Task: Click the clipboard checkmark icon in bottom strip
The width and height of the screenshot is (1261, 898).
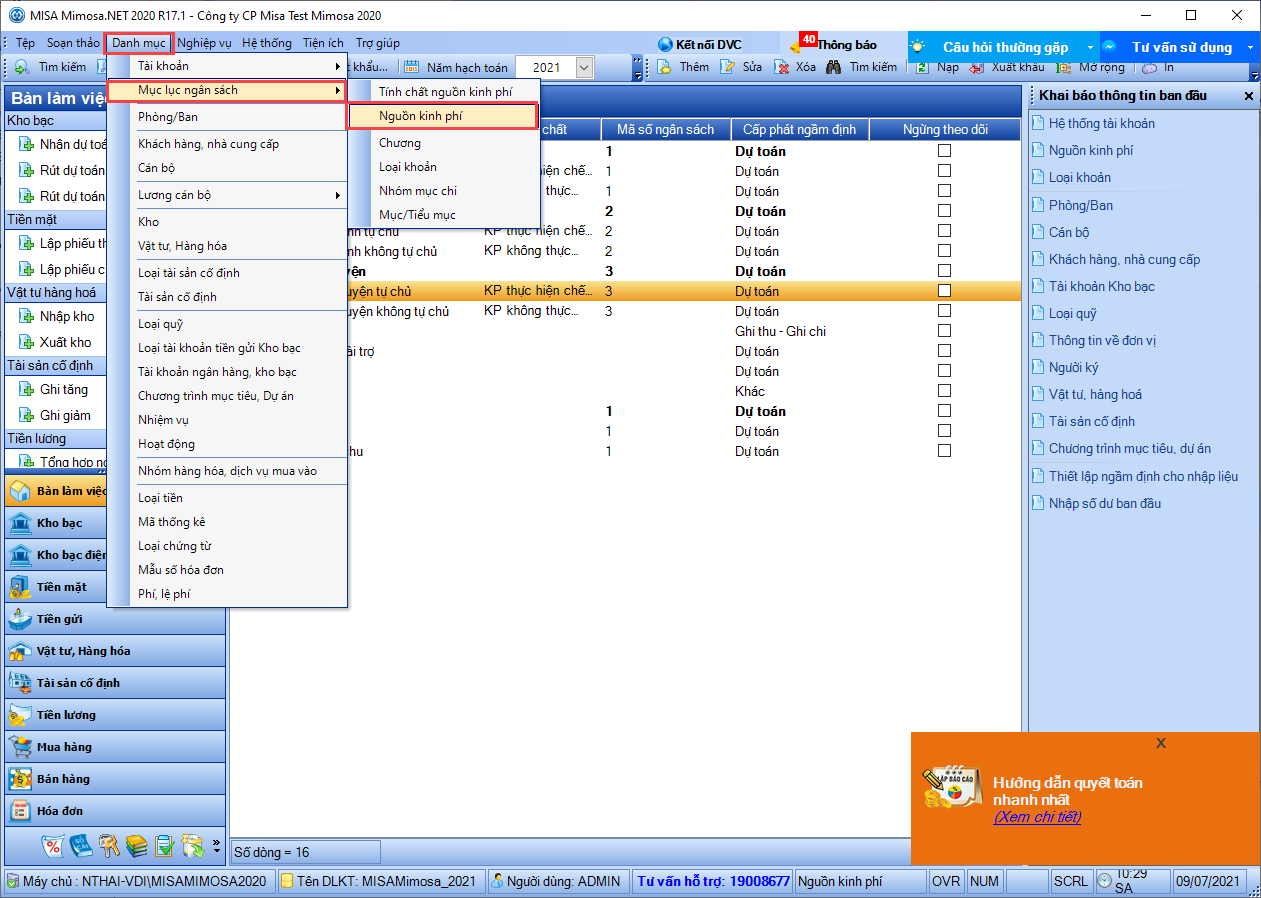Action: (x=165, y=845)
